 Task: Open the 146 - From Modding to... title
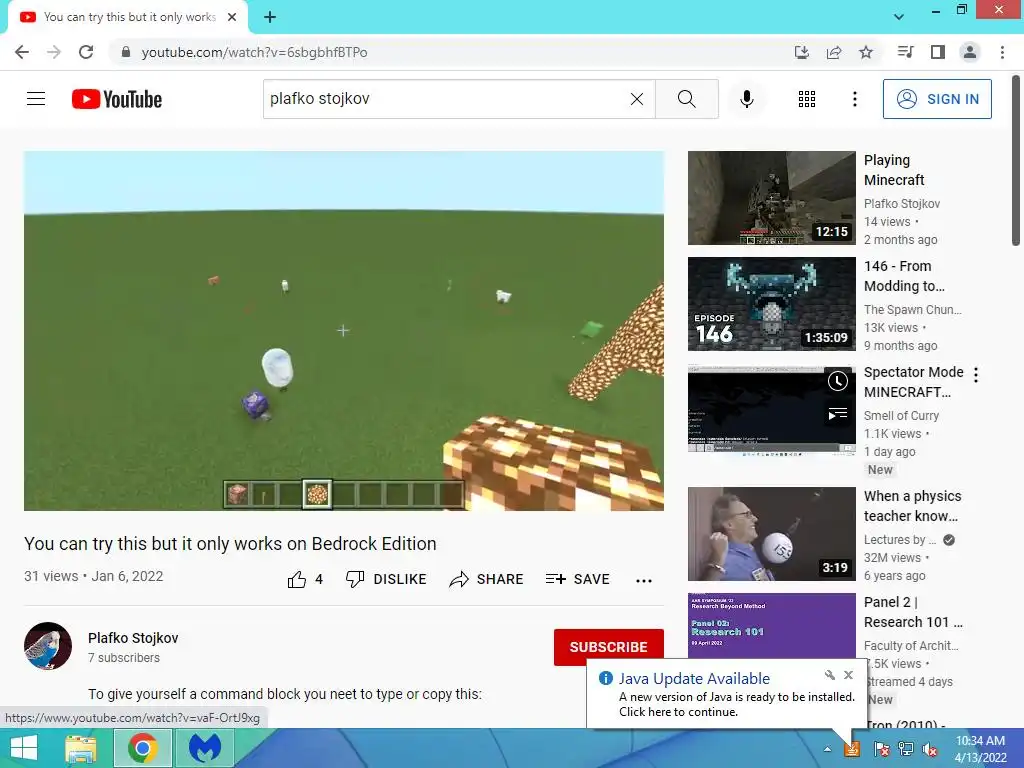(904, 276)
